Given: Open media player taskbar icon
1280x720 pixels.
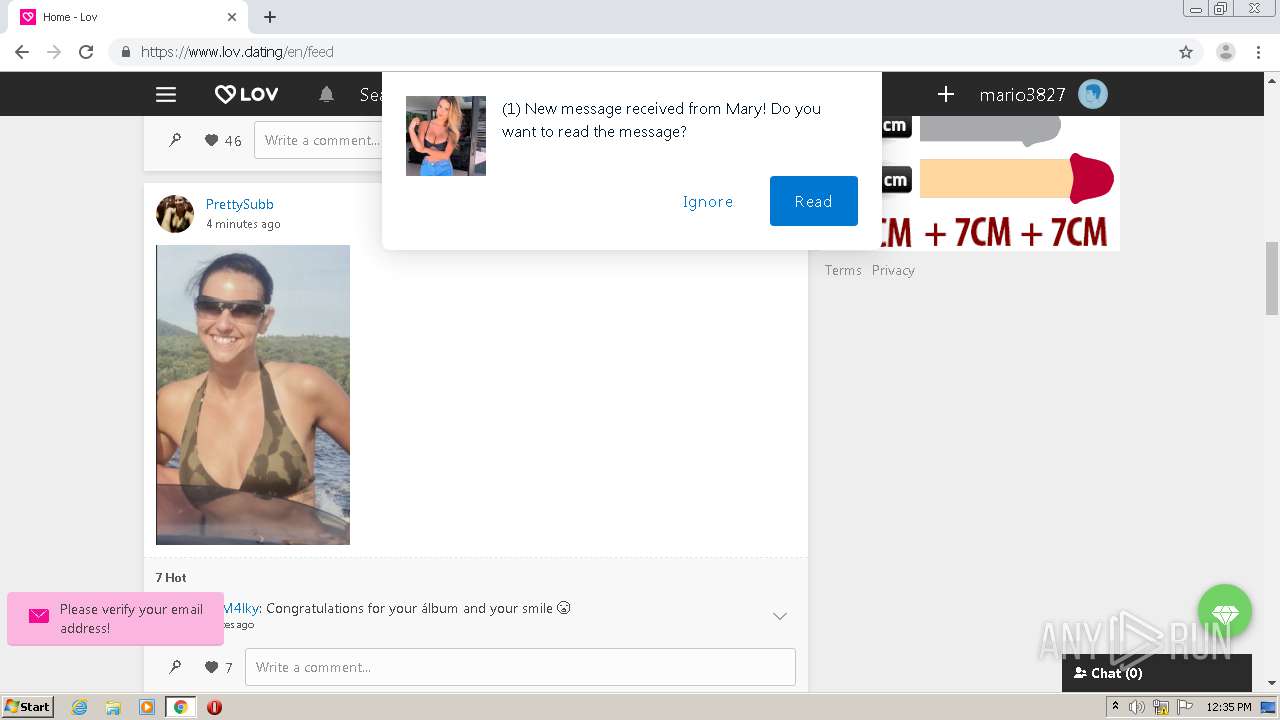Looking at the screenshot, I should tap(147, 707).
